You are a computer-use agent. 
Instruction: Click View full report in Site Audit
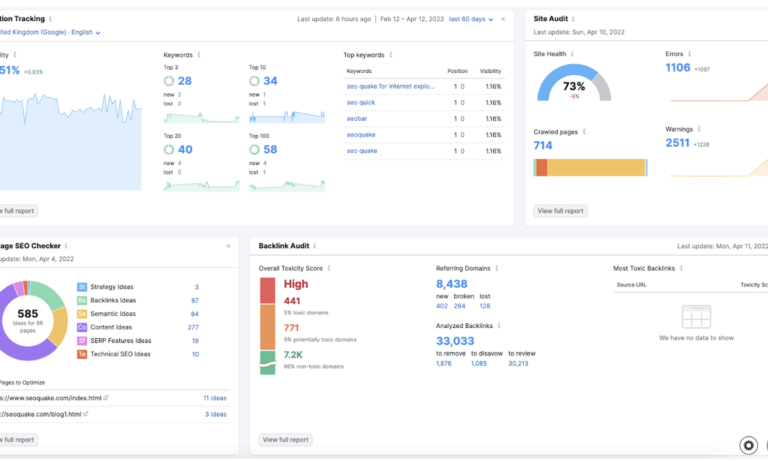tap(561, 211)
